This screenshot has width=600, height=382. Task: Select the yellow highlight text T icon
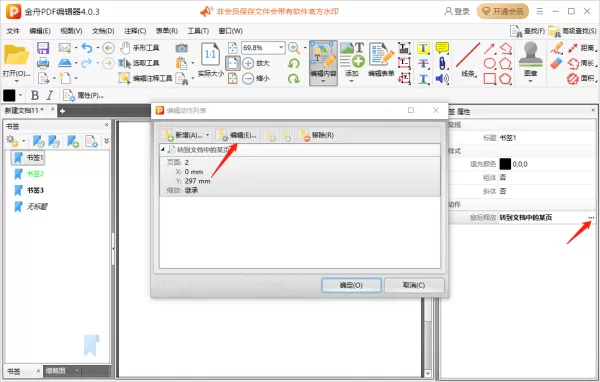[x=423, y=48]
